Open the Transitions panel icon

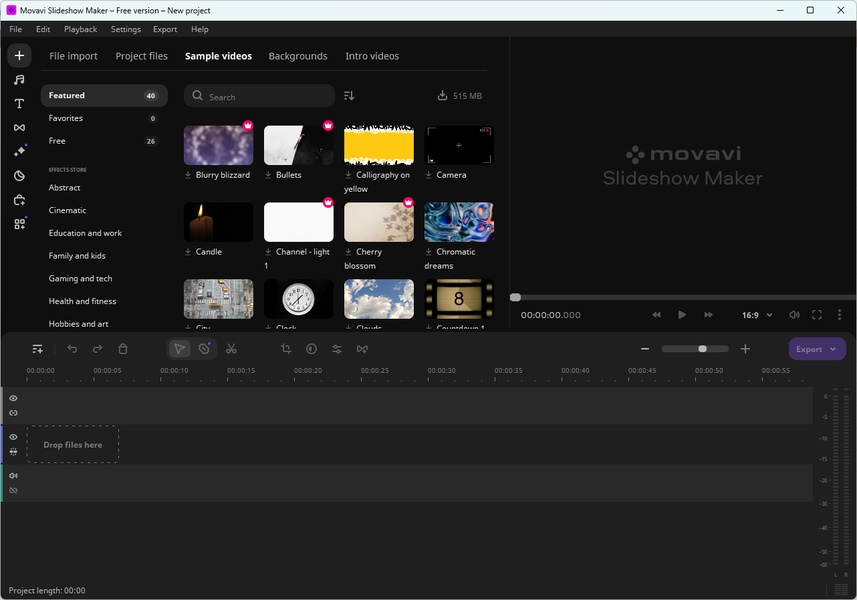19,127
